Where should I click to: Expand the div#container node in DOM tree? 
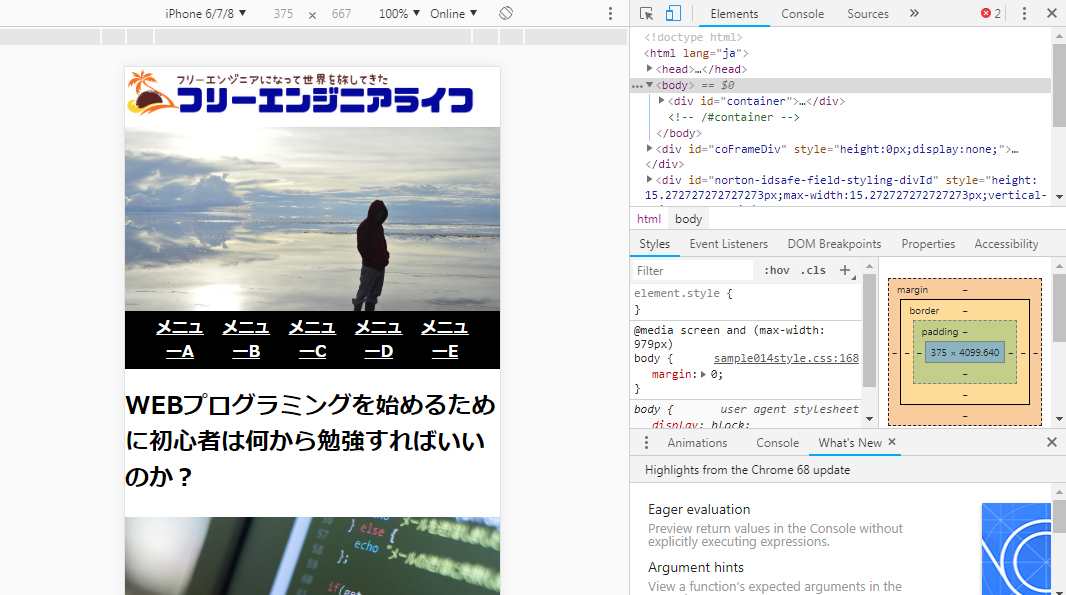pyautogui.click(x=661, y=101)
